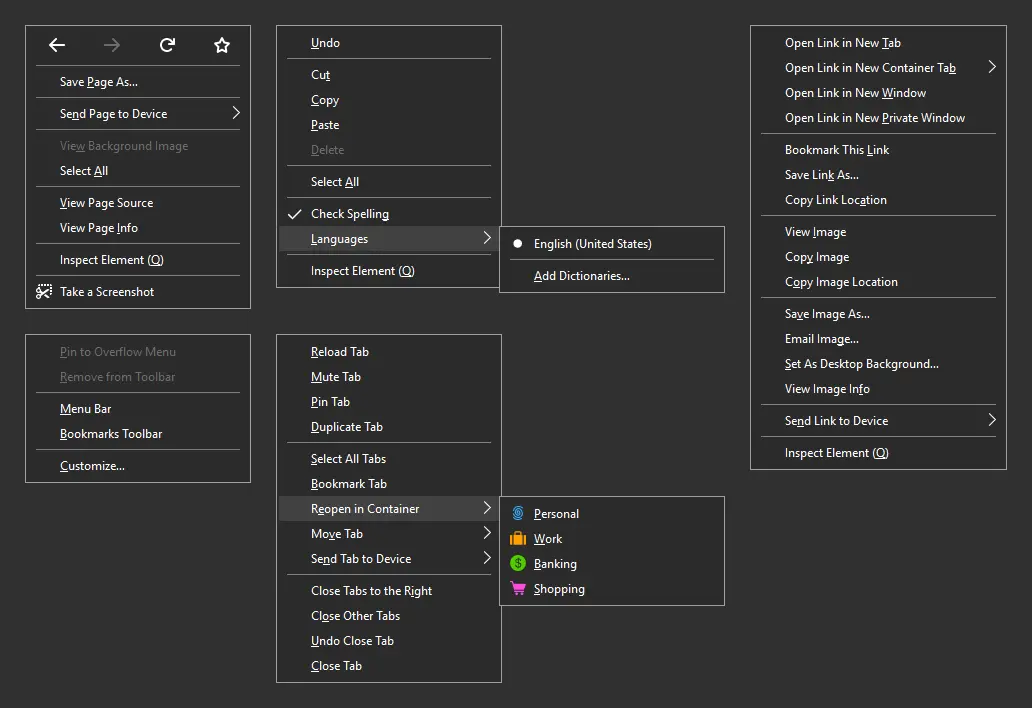Click the Banking container dollar icon
Viewport: 1032px width, 708px height.
[x=518, y=563]
